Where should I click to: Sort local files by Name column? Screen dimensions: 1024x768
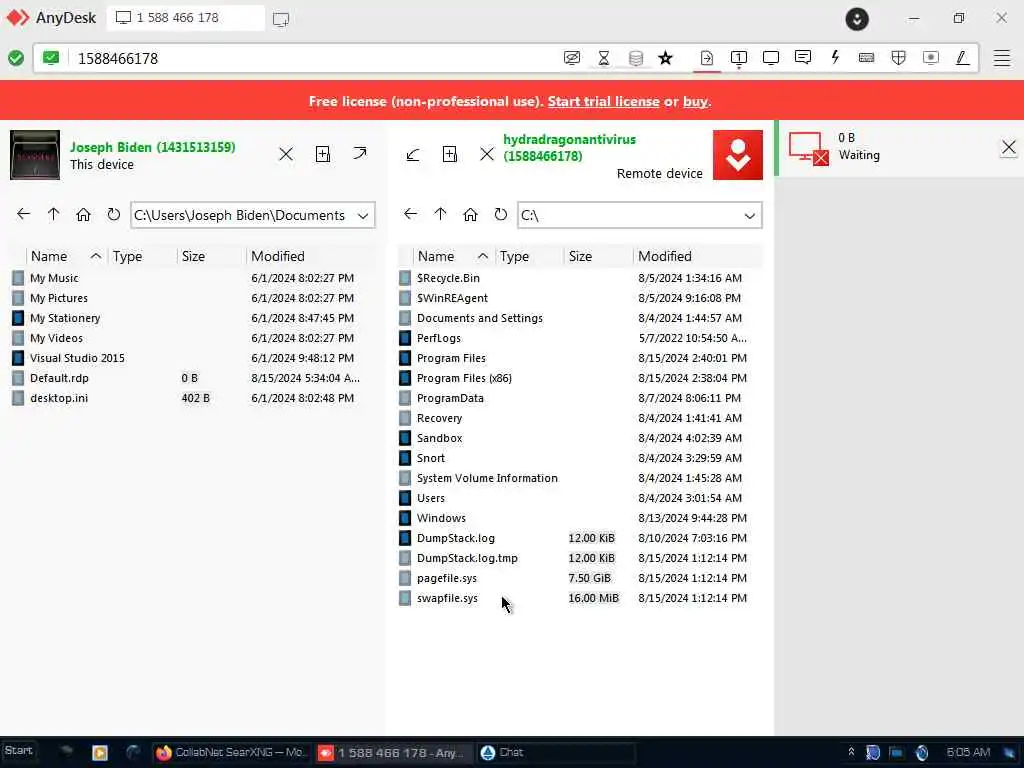65,256
